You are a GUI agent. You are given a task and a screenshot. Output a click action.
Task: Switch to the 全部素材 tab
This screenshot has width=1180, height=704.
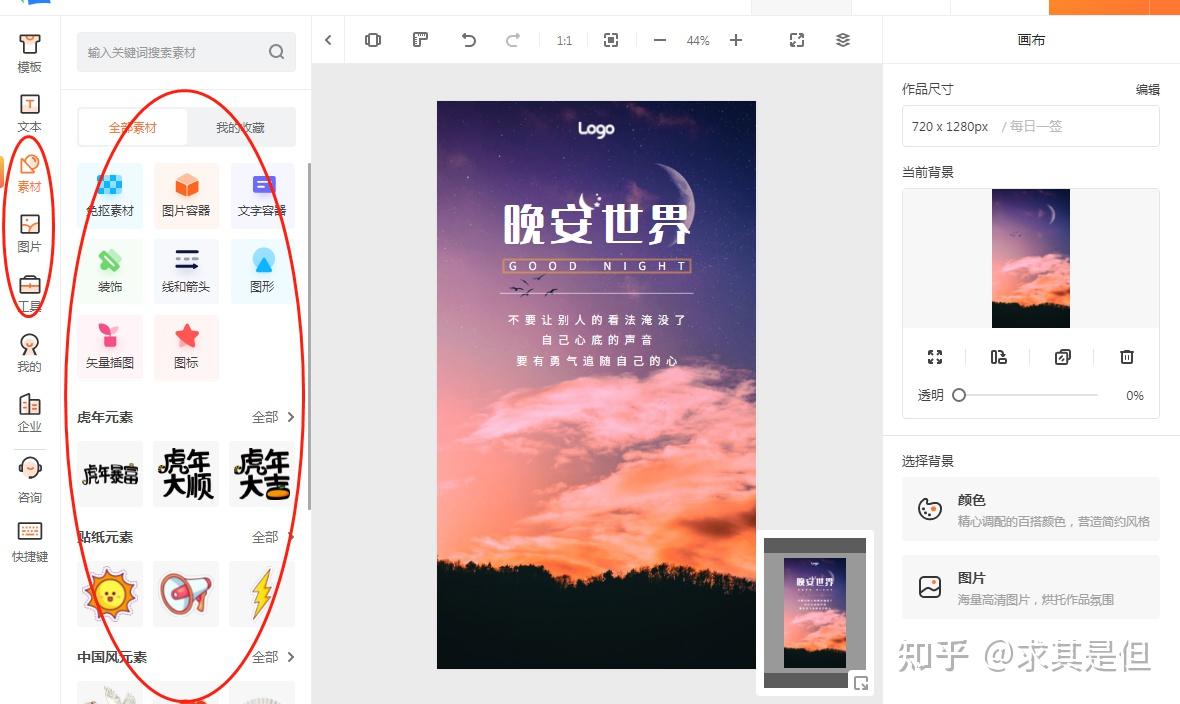[132, 127]
